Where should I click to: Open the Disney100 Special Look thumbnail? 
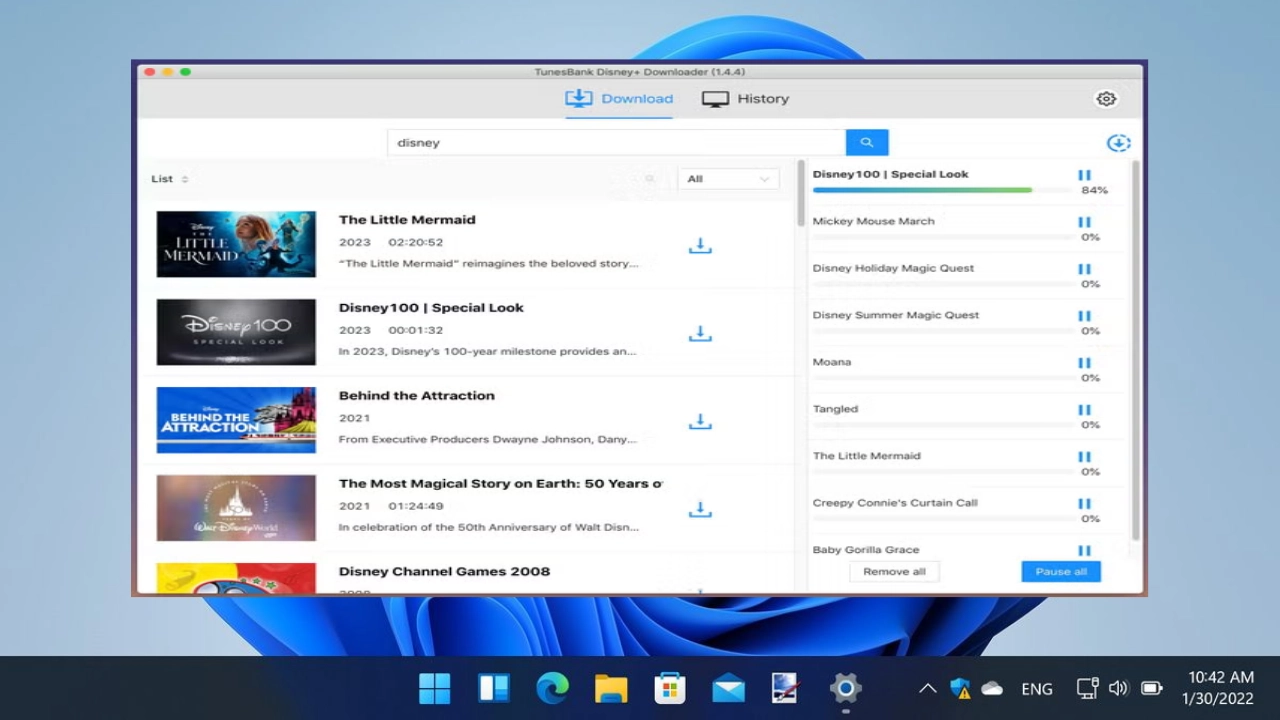coord(236,332)
